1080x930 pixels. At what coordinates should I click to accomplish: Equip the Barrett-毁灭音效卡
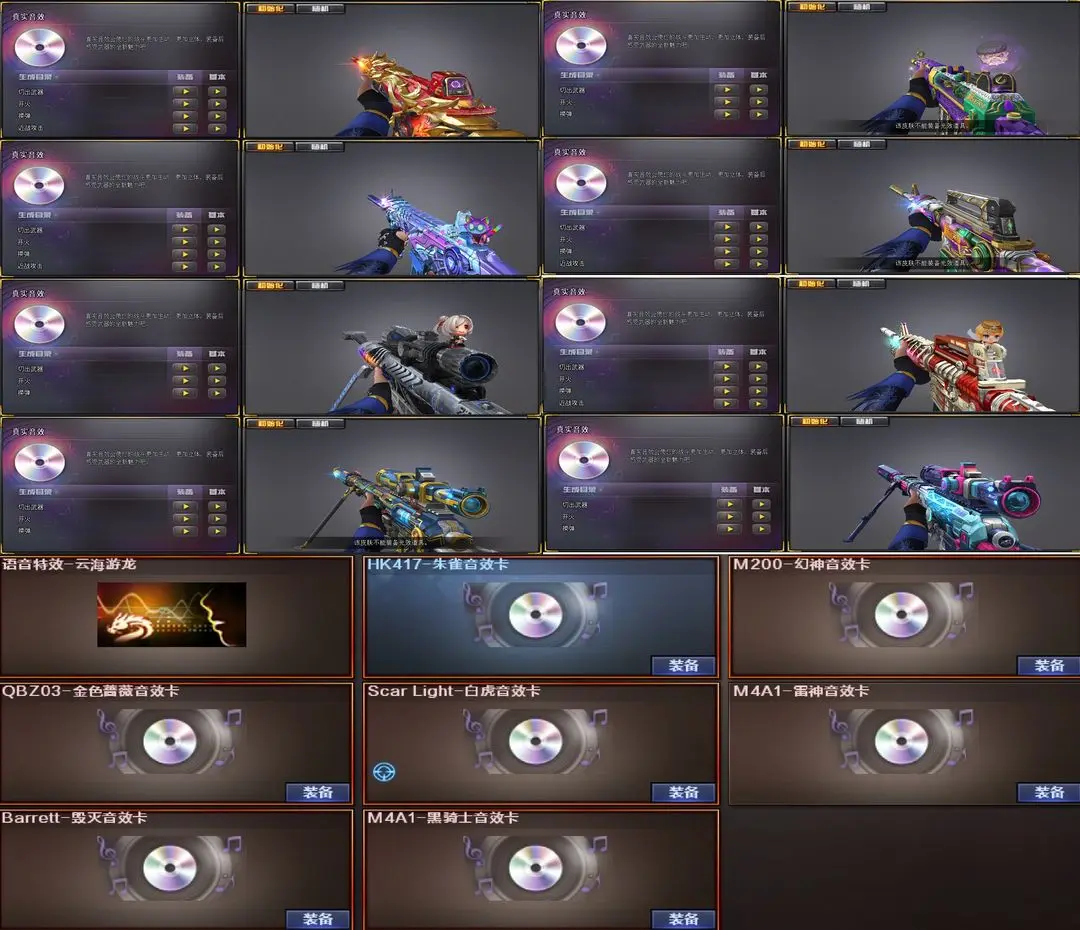click(x=318, y=919)
